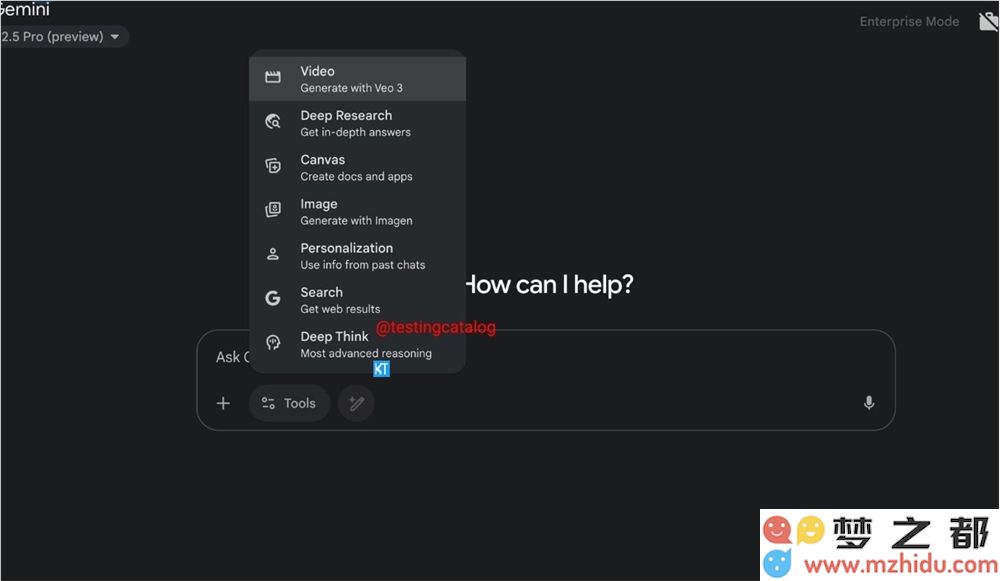Viewport: 1000px width, 581px height.
Task: Click the Deep Think brain icon
Action: click(x=273, y=342)
